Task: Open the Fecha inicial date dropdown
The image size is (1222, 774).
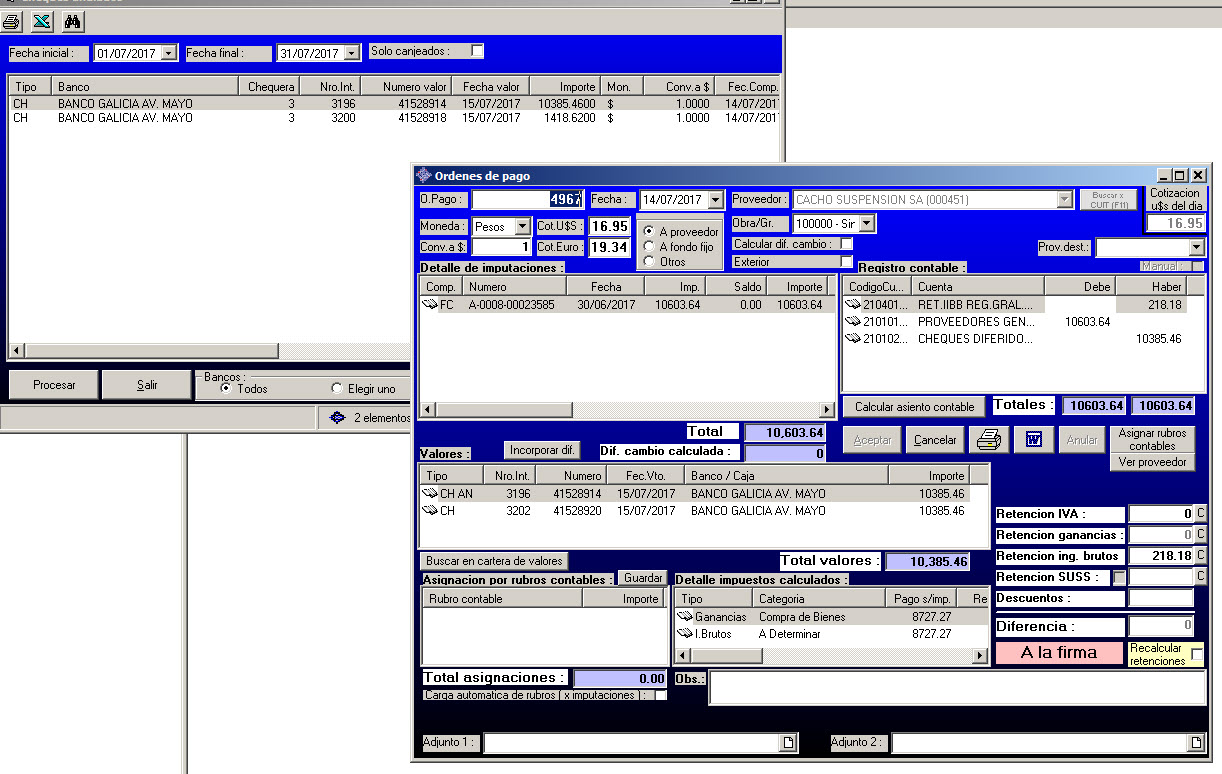Action: pos(168,53)
